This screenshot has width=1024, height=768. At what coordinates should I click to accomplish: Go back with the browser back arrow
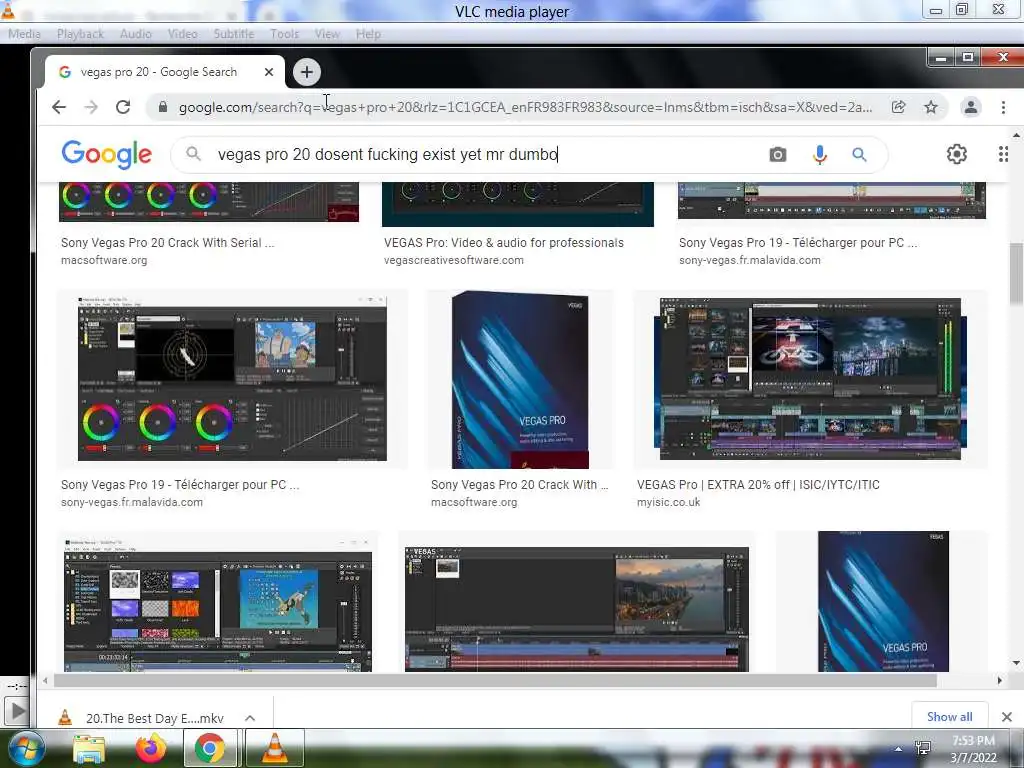59,107
